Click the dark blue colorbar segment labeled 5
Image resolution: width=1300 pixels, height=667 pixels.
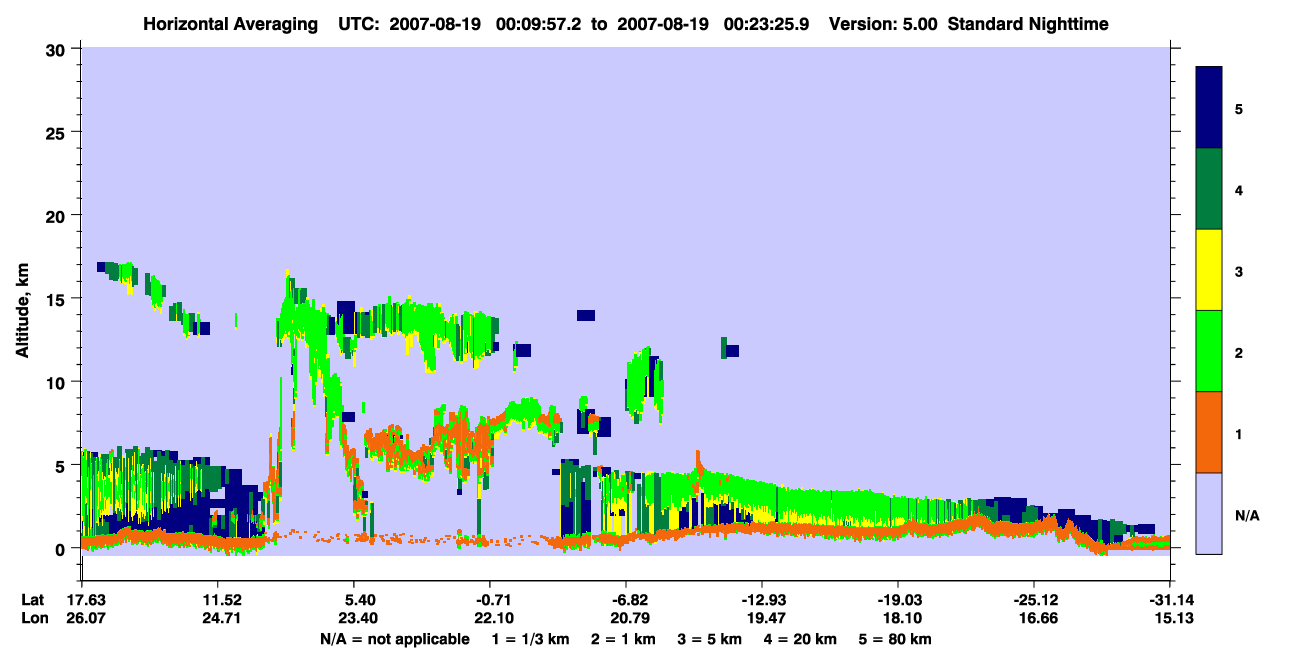[1210, 108]
